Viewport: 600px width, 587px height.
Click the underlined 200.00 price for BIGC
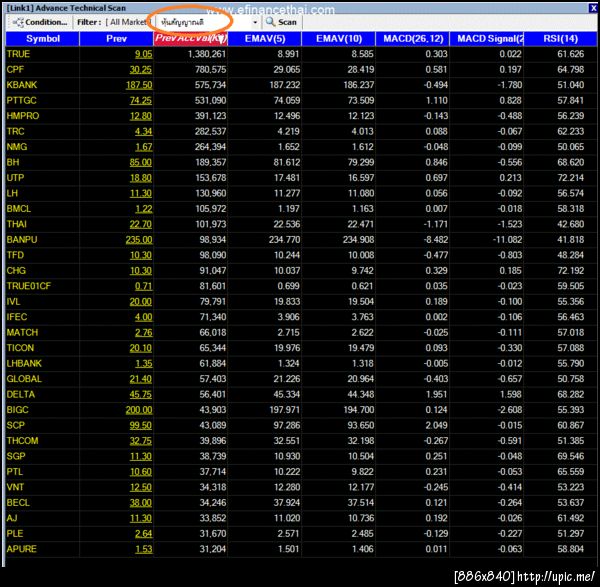139,410
